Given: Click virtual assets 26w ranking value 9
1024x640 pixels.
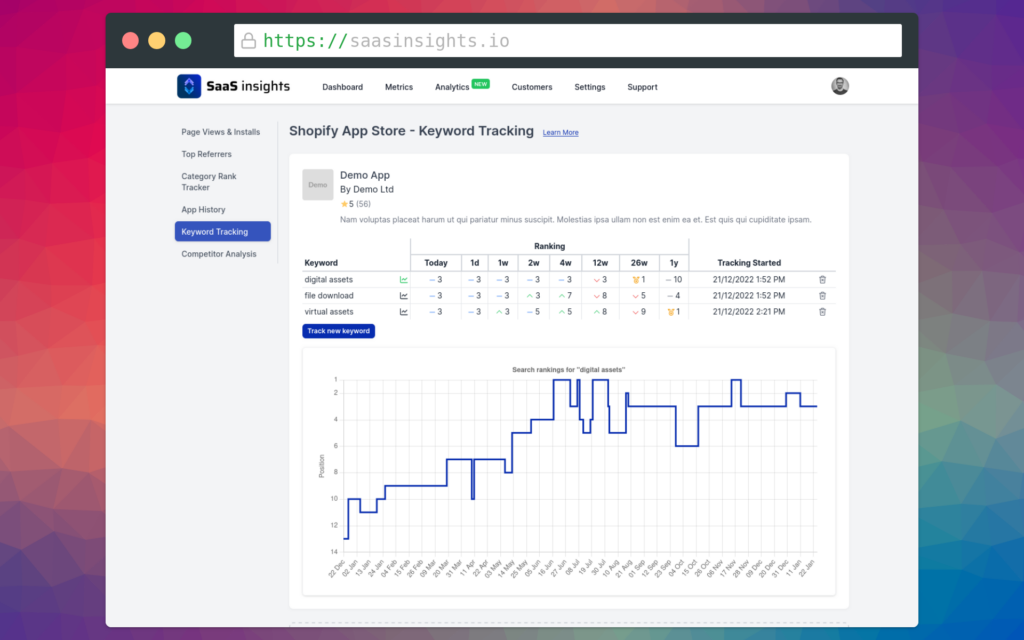Looking at the screenshot, I should (643, 312).
